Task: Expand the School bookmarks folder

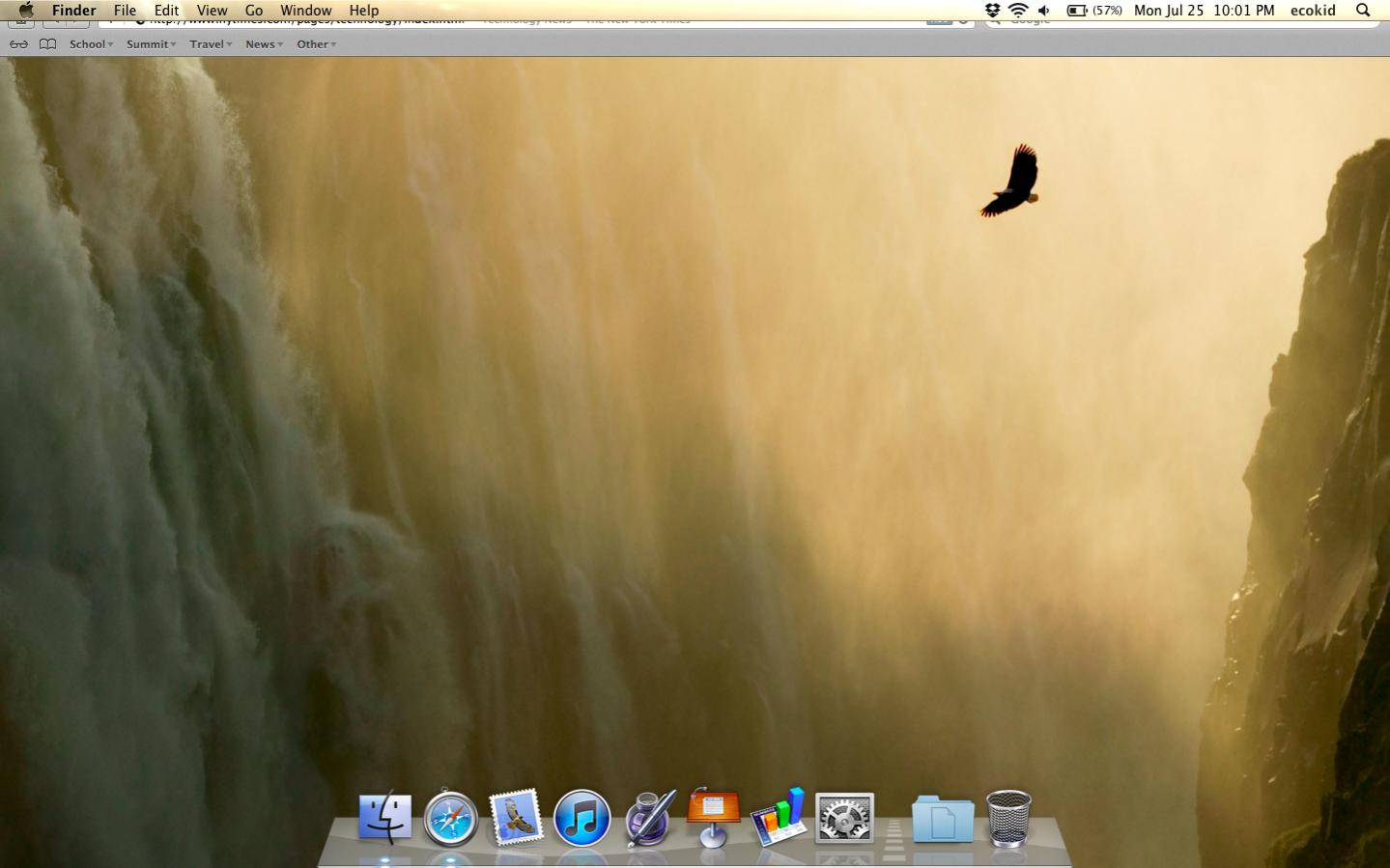Action: [x=91, y=44]
